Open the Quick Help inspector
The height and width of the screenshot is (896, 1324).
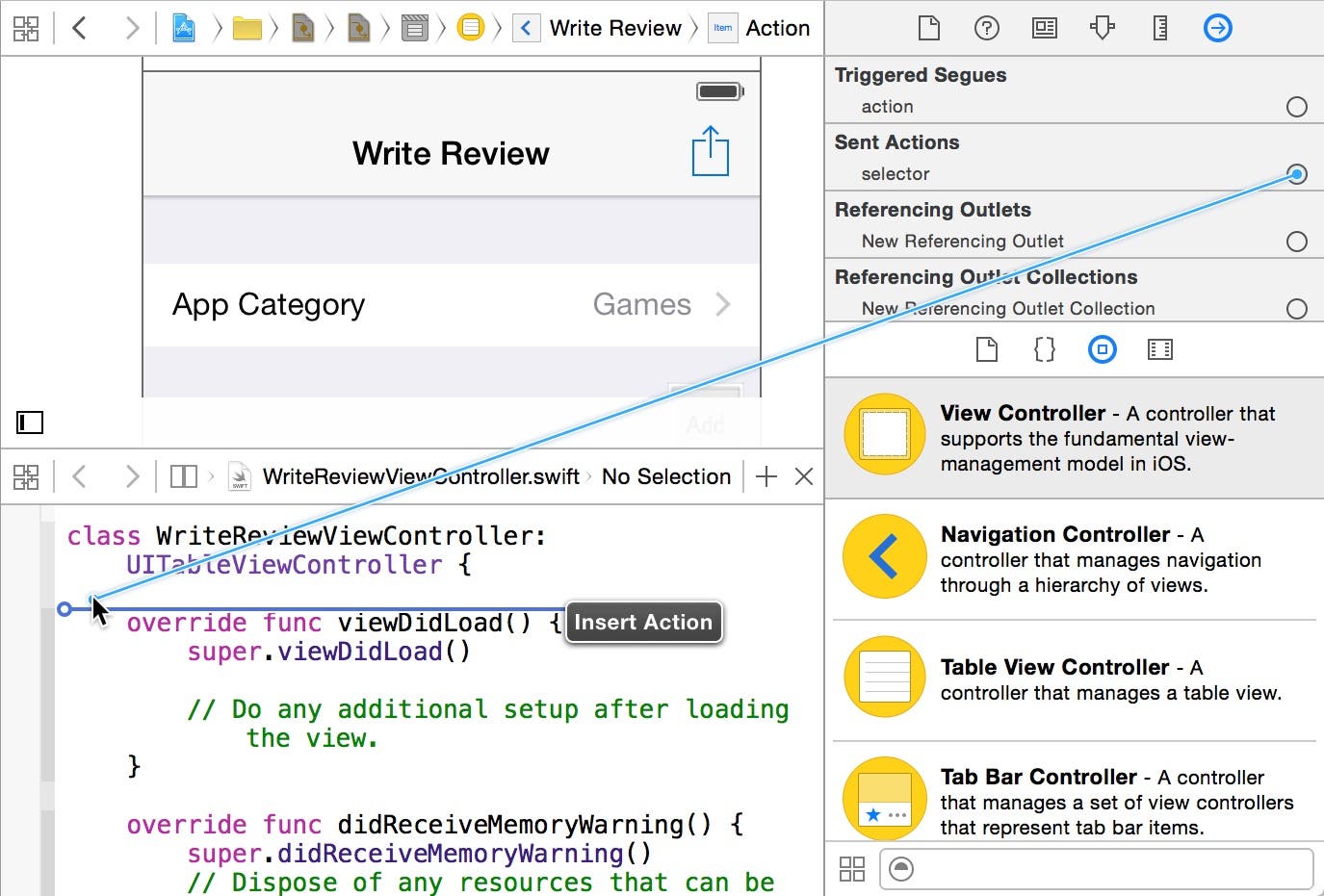(x=986, y=29)
